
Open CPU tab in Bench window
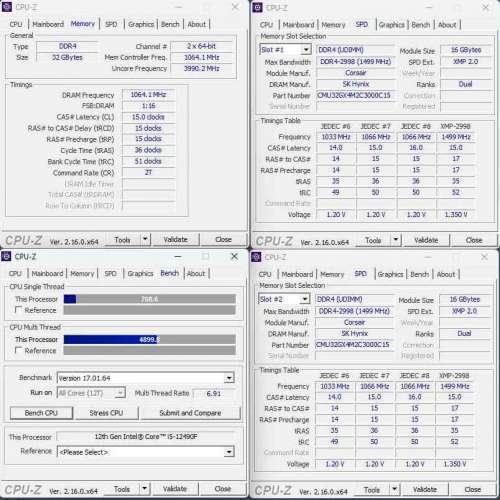[x=15, y=274]
